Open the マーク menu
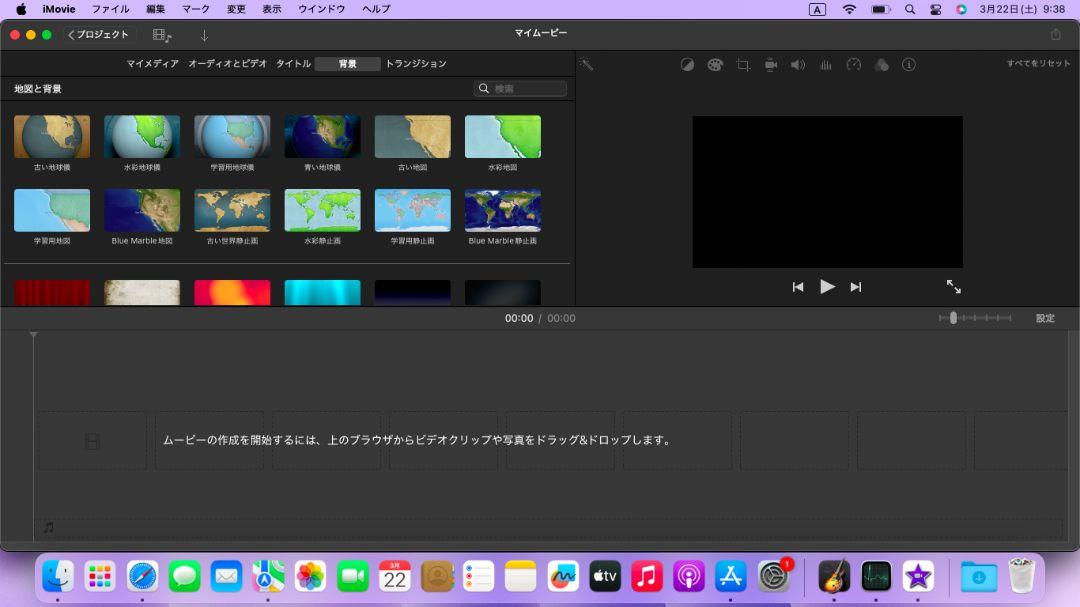The height and width of the screenshot is (607, 1080). coord(196,9)
